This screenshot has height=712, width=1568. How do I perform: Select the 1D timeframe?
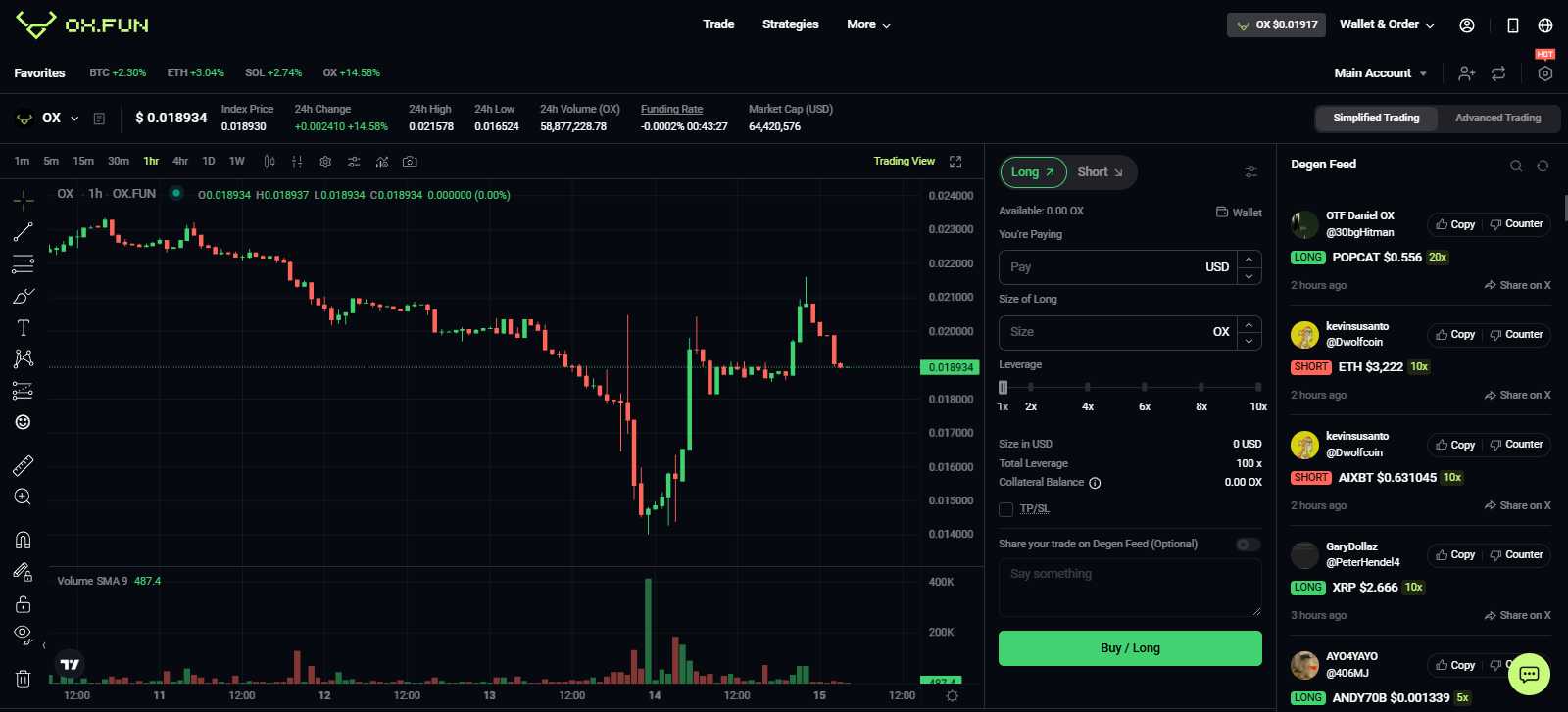pos(209,162)
